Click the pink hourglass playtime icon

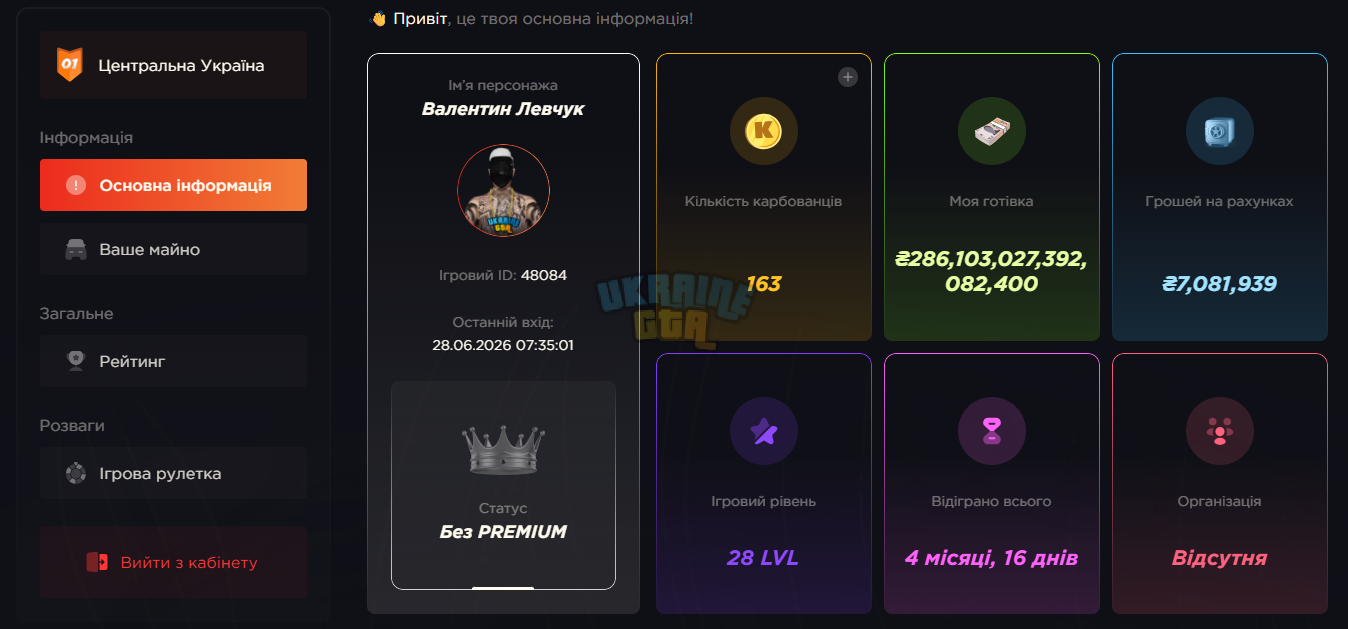[x=992, y=431]
